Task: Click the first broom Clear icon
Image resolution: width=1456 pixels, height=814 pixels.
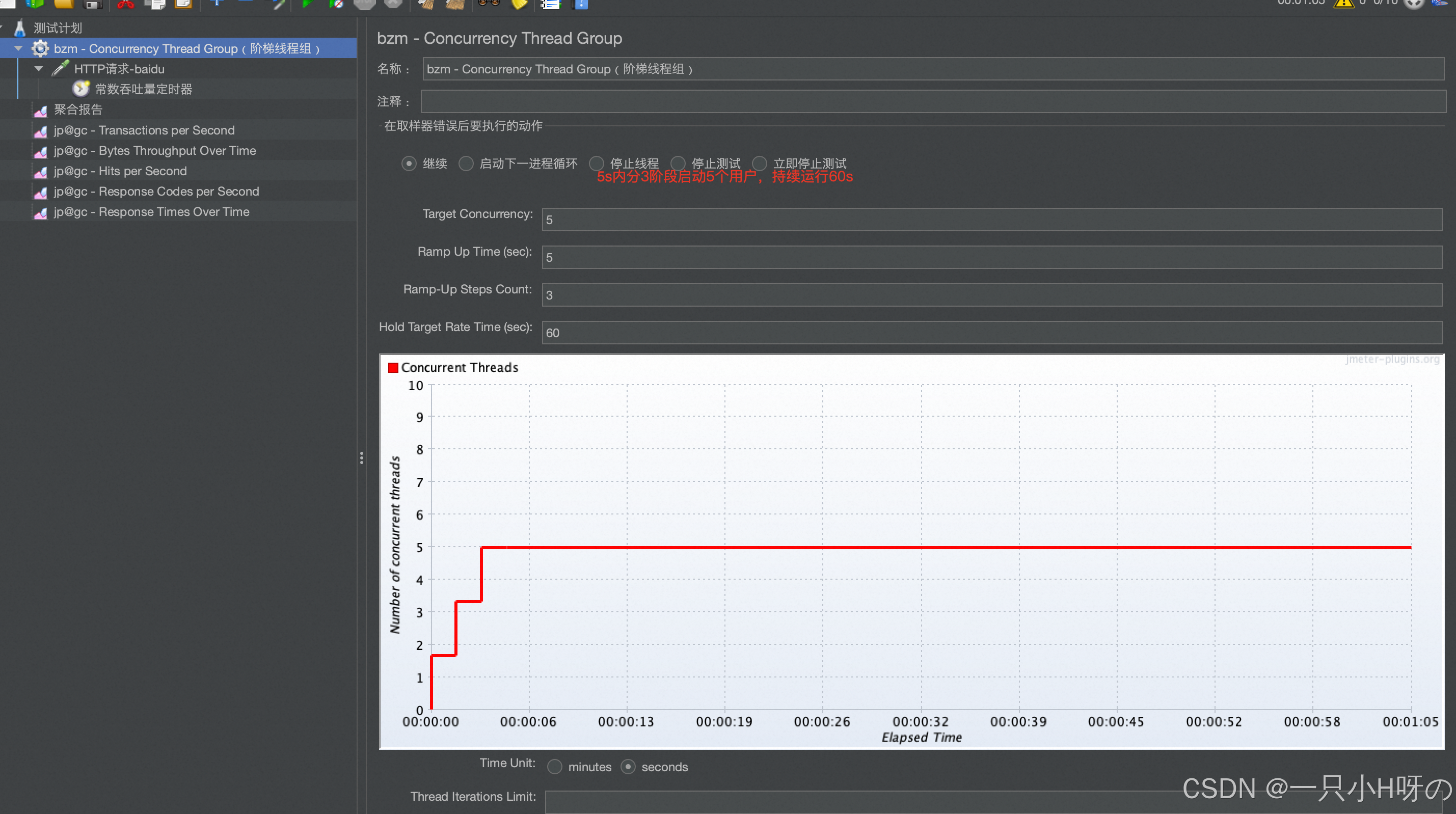Action: click(426, 4)
